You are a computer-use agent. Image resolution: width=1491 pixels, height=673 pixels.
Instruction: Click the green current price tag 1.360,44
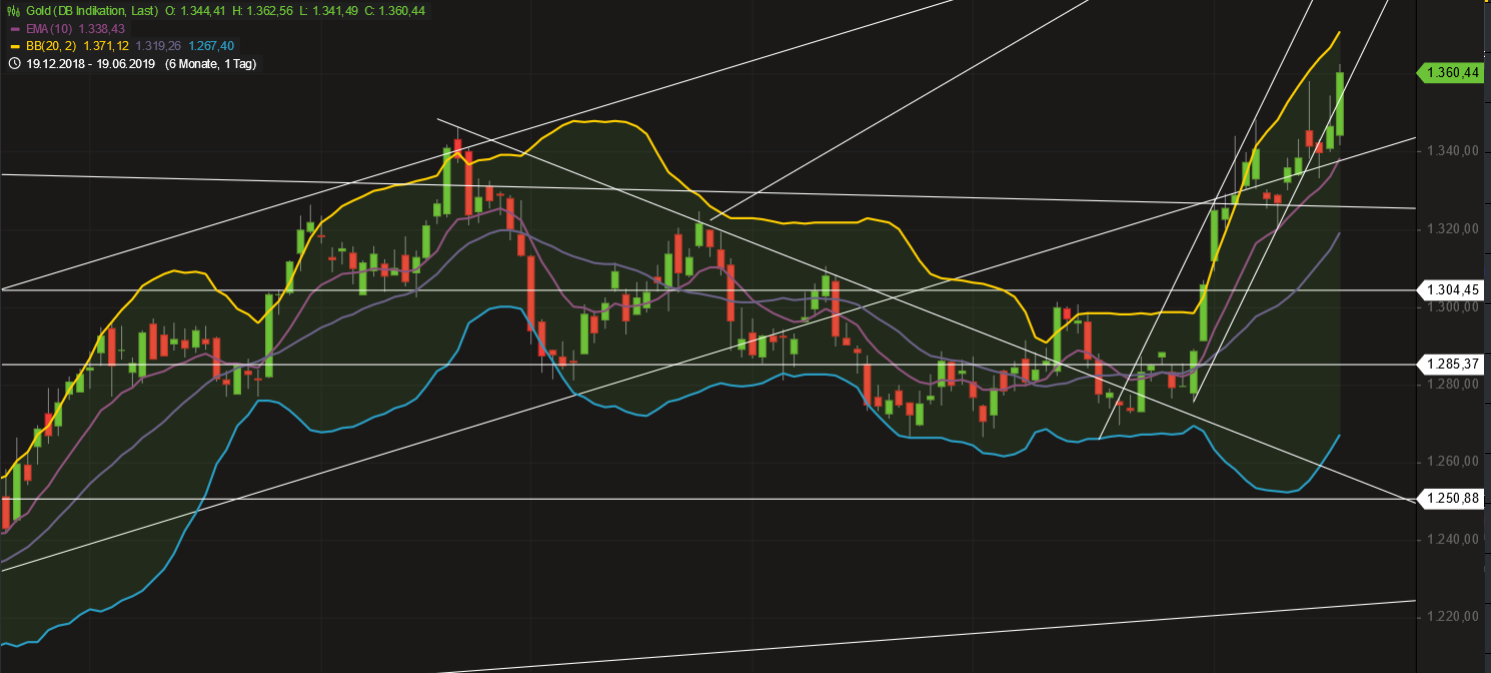coord(1449,73)
